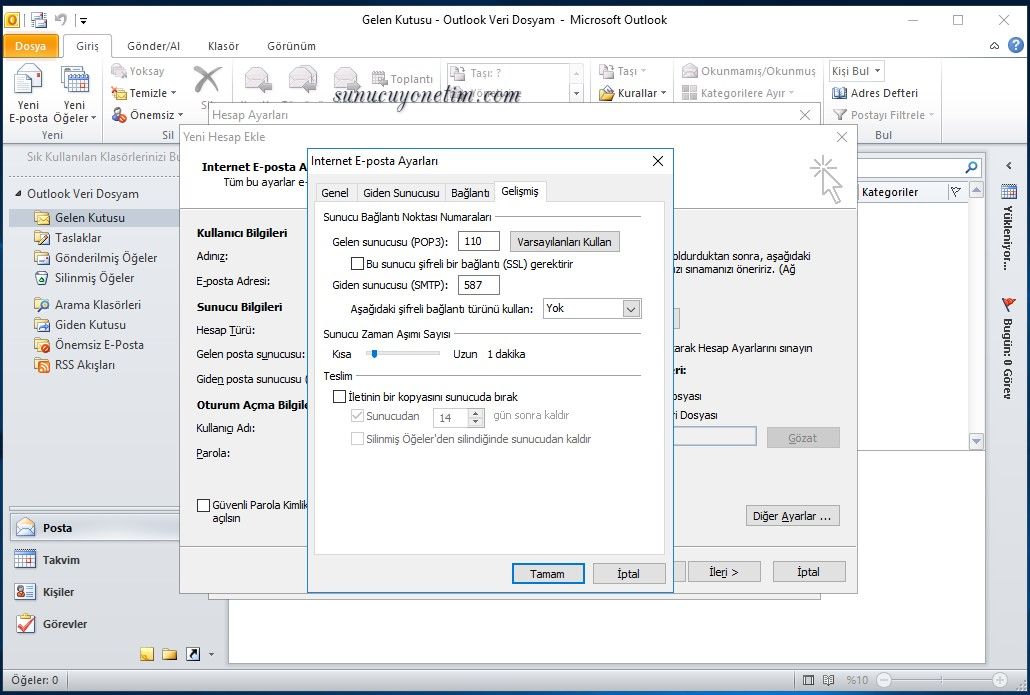1030x695 pixels.
Task: Click search magnifier icon in mail list
Action: click(x=972, y=168)
